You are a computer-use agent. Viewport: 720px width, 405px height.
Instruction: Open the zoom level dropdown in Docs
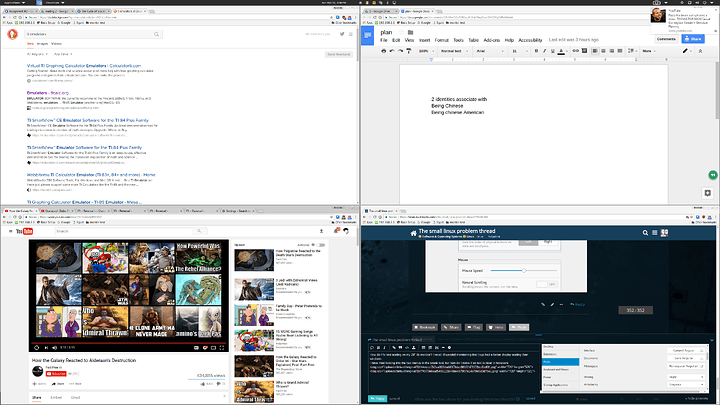pos(425,51)
